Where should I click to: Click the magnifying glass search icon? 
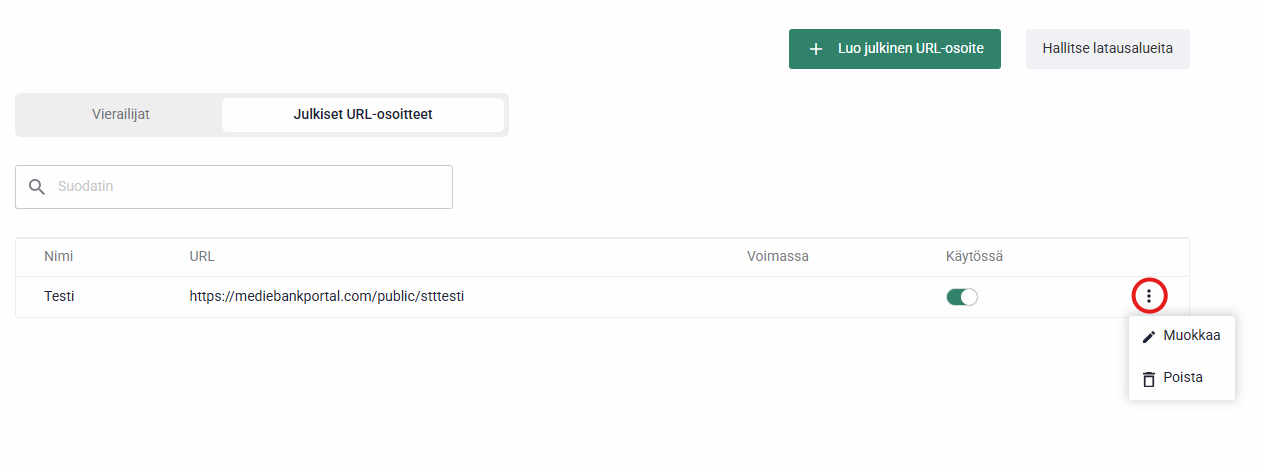pos(37,187)
